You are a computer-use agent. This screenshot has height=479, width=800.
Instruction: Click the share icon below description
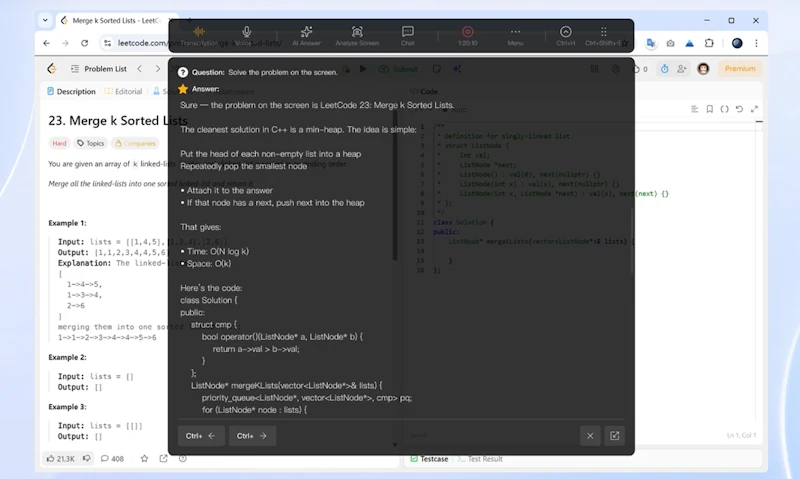(163, 458)
